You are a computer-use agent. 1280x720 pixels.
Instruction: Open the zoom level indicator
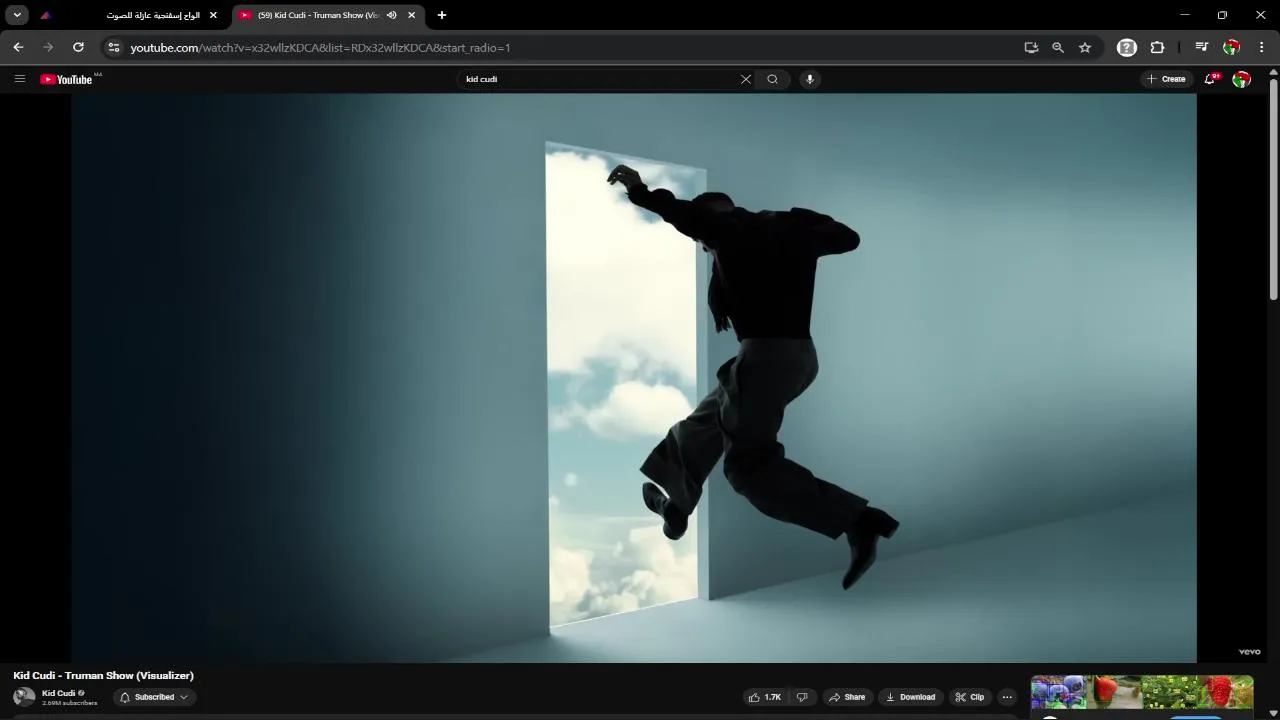point(1058,47)
